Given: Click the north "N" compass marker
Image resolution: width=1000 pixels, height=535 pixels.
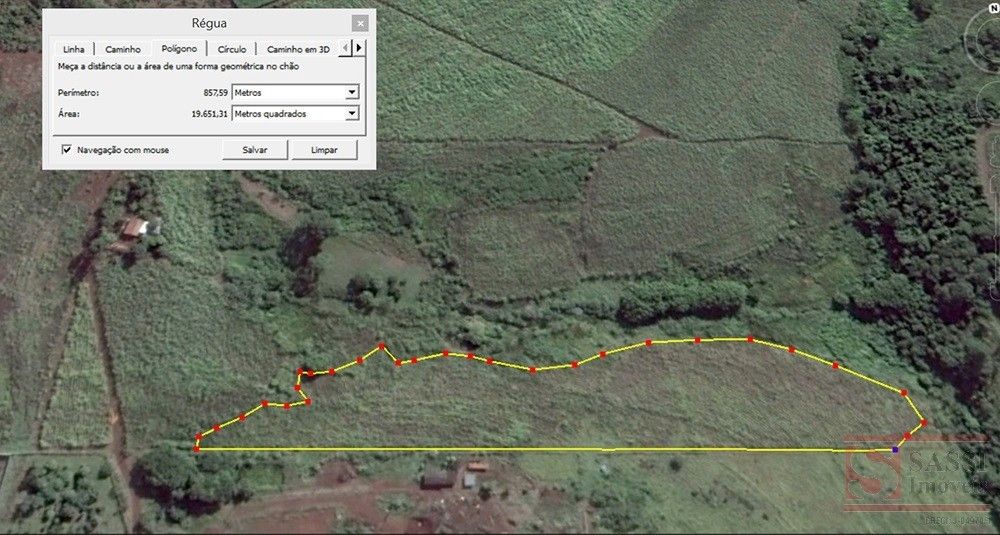Looking at the screenshot, I should (x=994, y=6).
